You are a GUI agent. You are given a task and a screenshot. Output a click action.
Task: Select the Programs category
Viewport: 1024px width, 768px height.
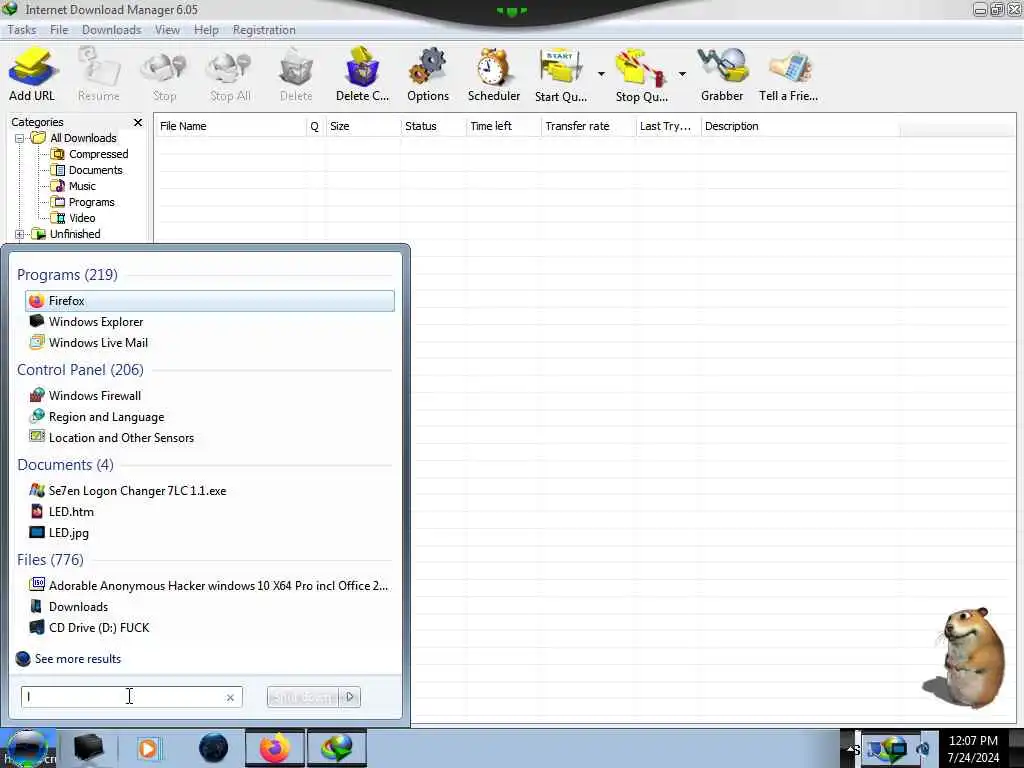(x=84, y=202)
